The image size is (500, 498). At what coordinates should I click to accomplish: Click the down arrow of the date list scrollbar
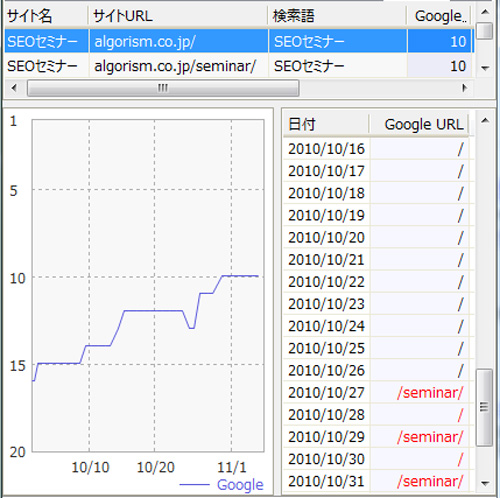pyautogui.click(x=485, y=483)
